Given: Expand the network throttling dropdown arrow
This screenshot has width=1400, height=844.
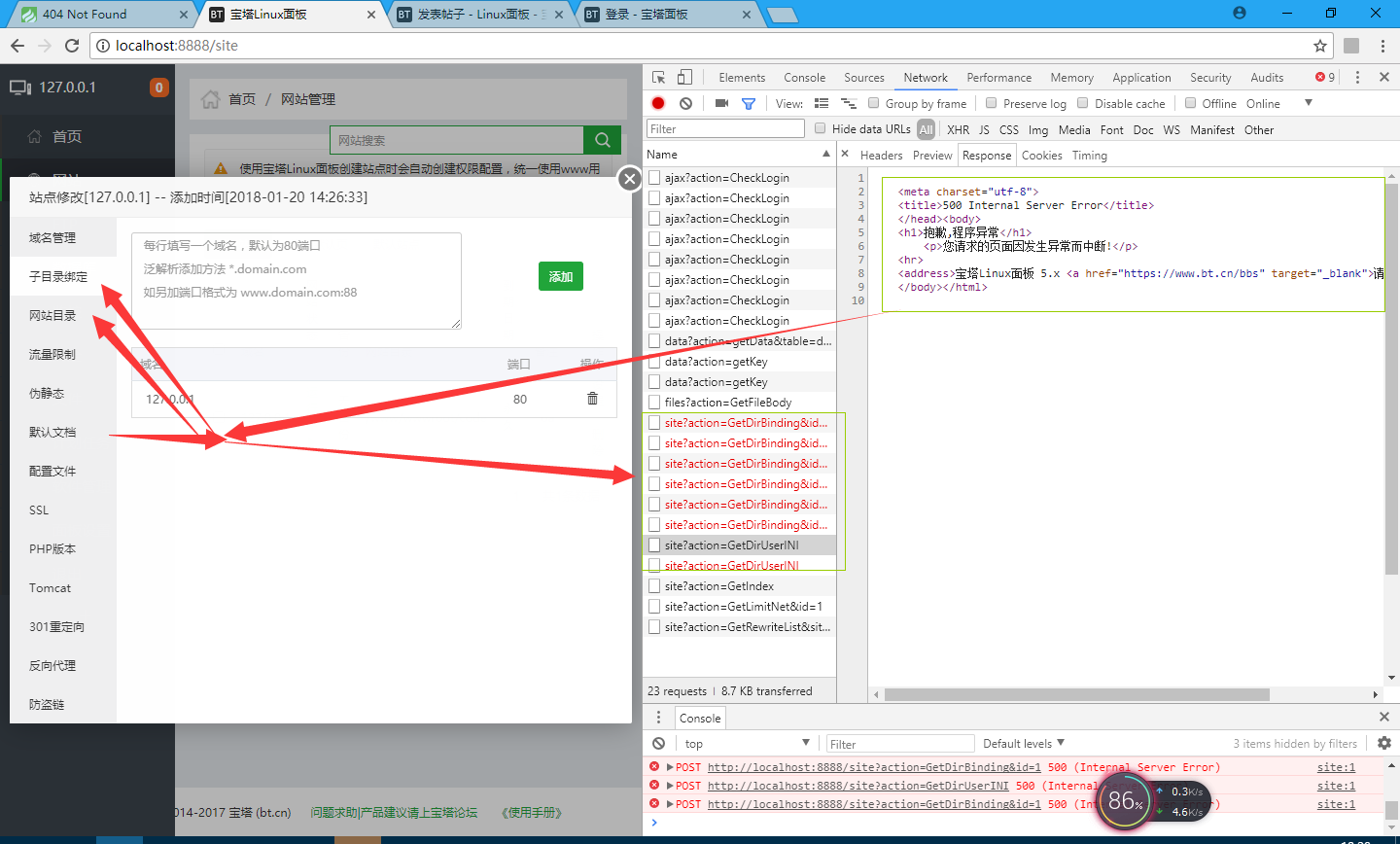Looking at the screenshot, I should coord(1308,103).
